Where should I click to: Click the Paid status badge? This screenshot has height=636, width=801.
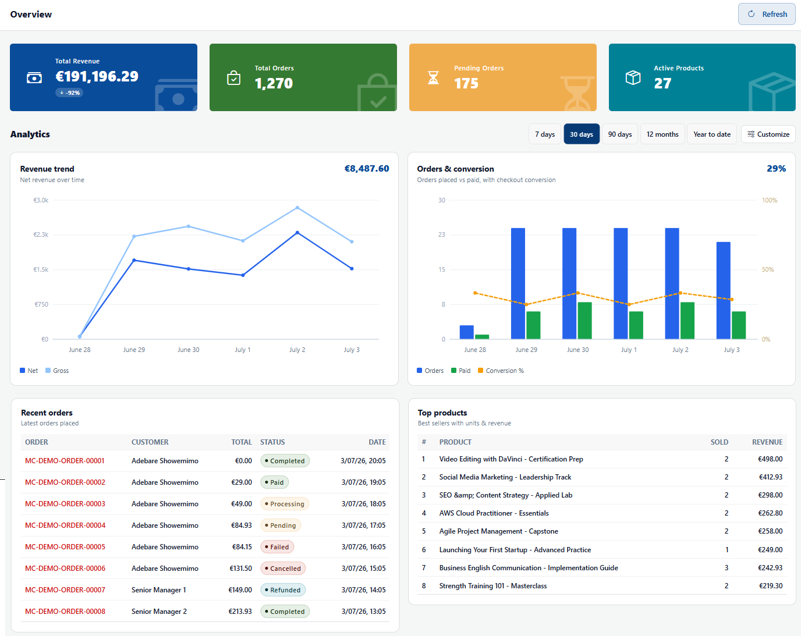coord(274,482)
